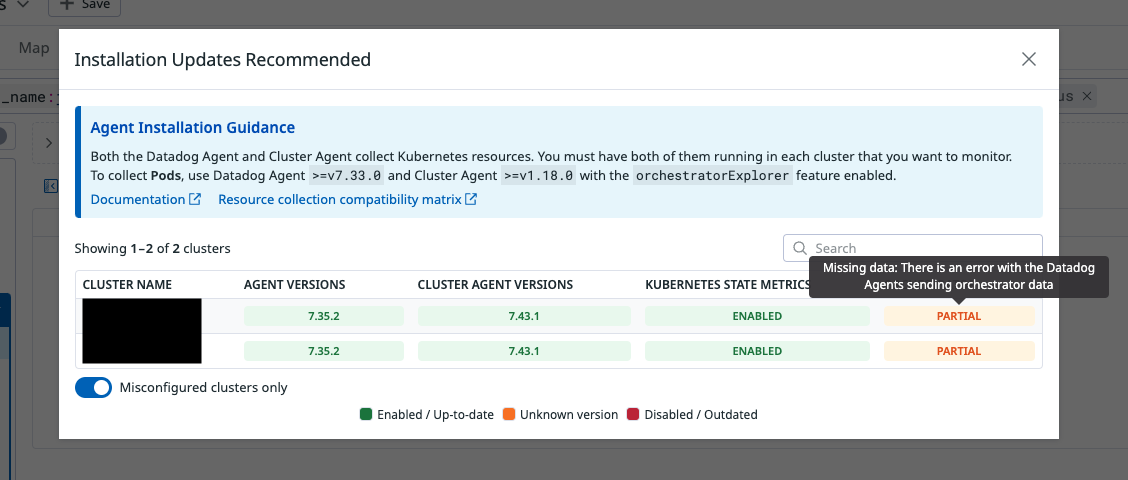The width and height of the screenshot is (1128, 480).
Task: Select second row cluster agent 7.43.1
Action: (524, 351)
